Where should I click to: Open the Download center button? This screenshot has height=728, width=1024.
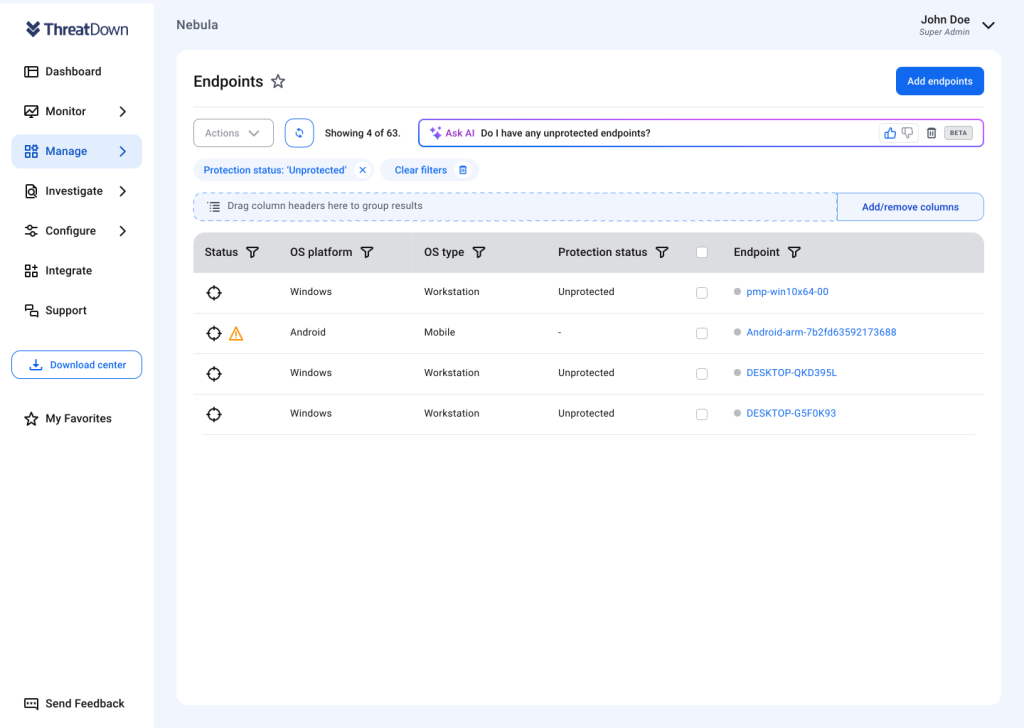(76, 365)
